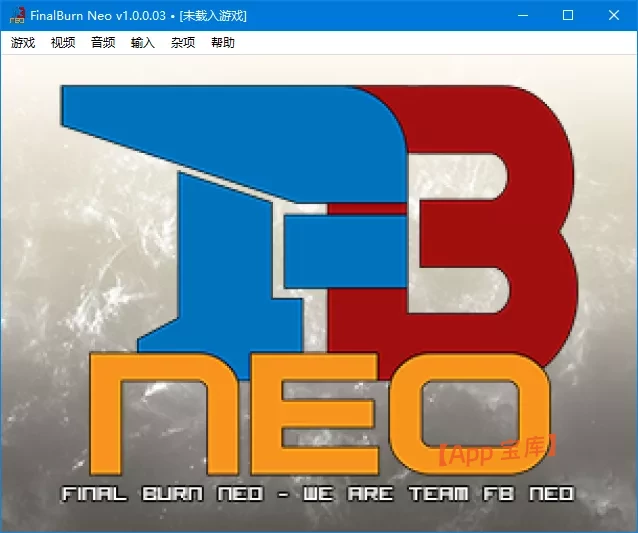This screenshot has width=638, height=533.
Task: Close the FinalBurn Neo window
Action: [614, 15]
